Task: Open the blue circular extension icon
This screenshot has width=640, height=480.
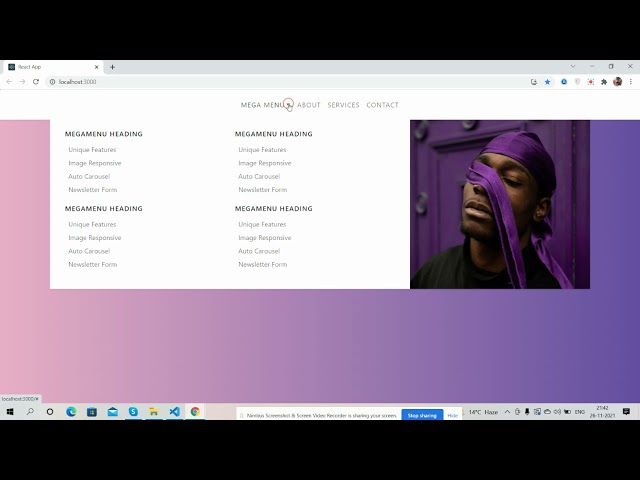Action: (564, 82)
